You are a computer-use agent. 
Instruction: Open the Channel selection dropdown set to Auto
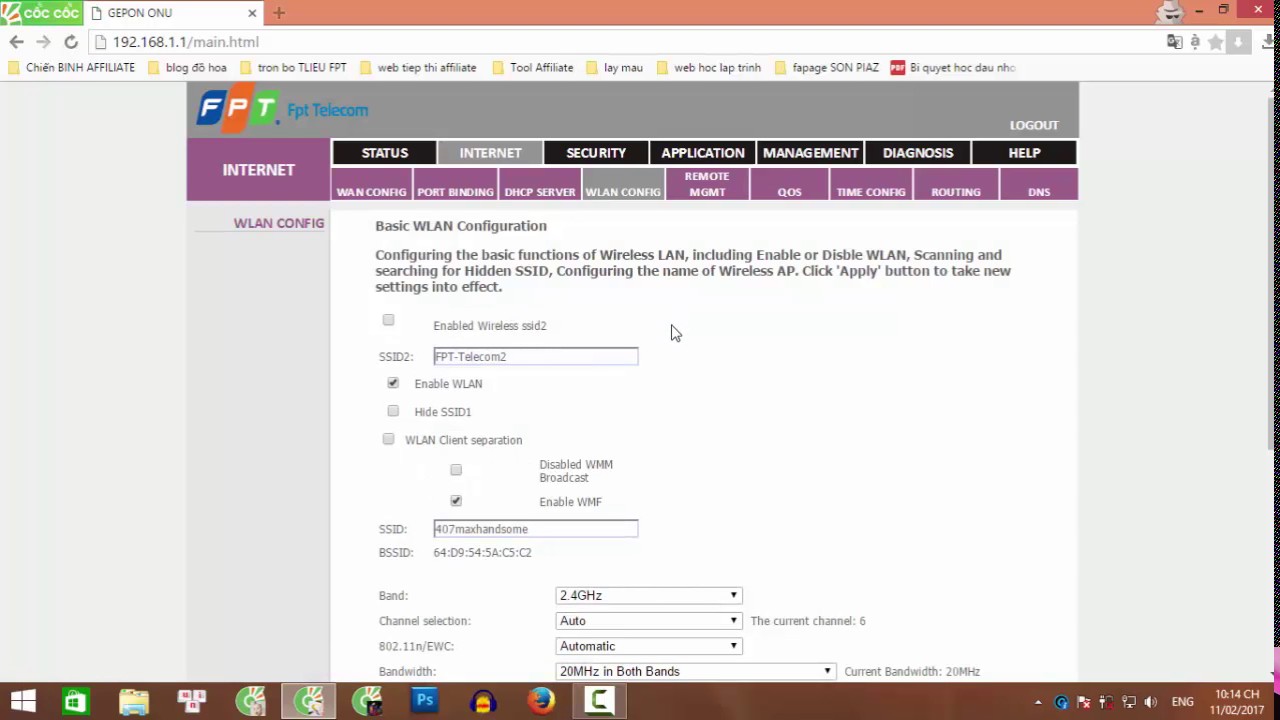[649, 621]
